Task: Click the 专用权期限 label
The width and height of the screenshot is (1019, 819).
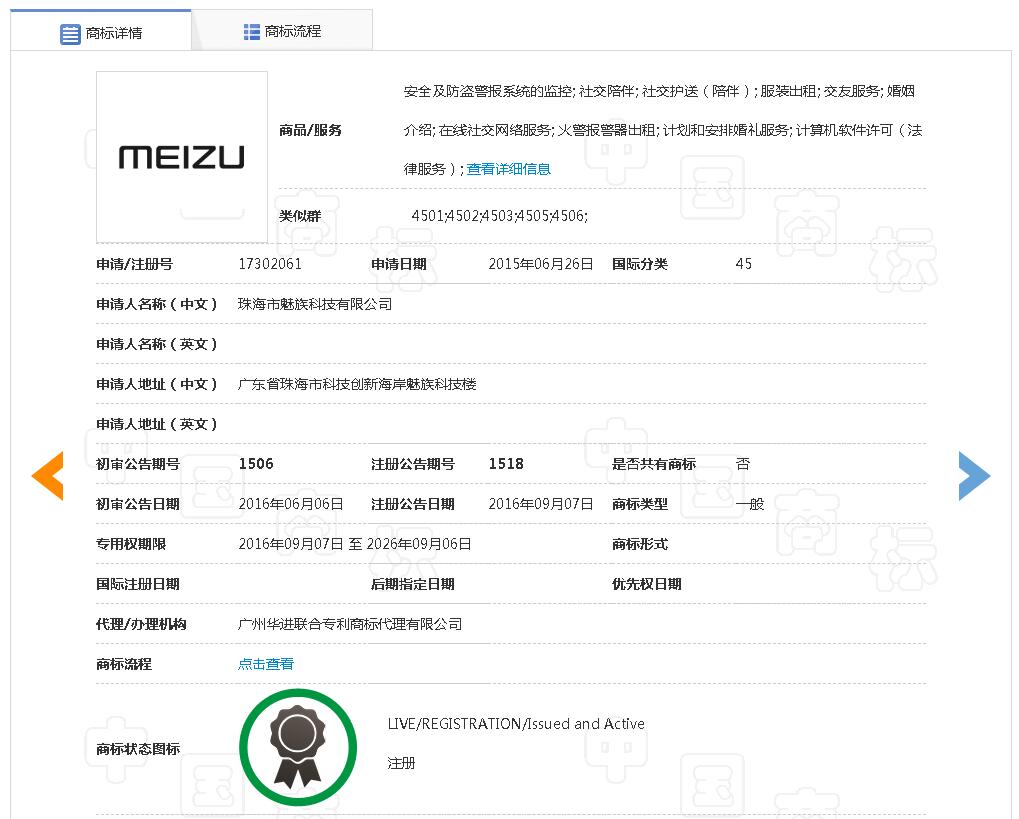Action: click(131, 544)
